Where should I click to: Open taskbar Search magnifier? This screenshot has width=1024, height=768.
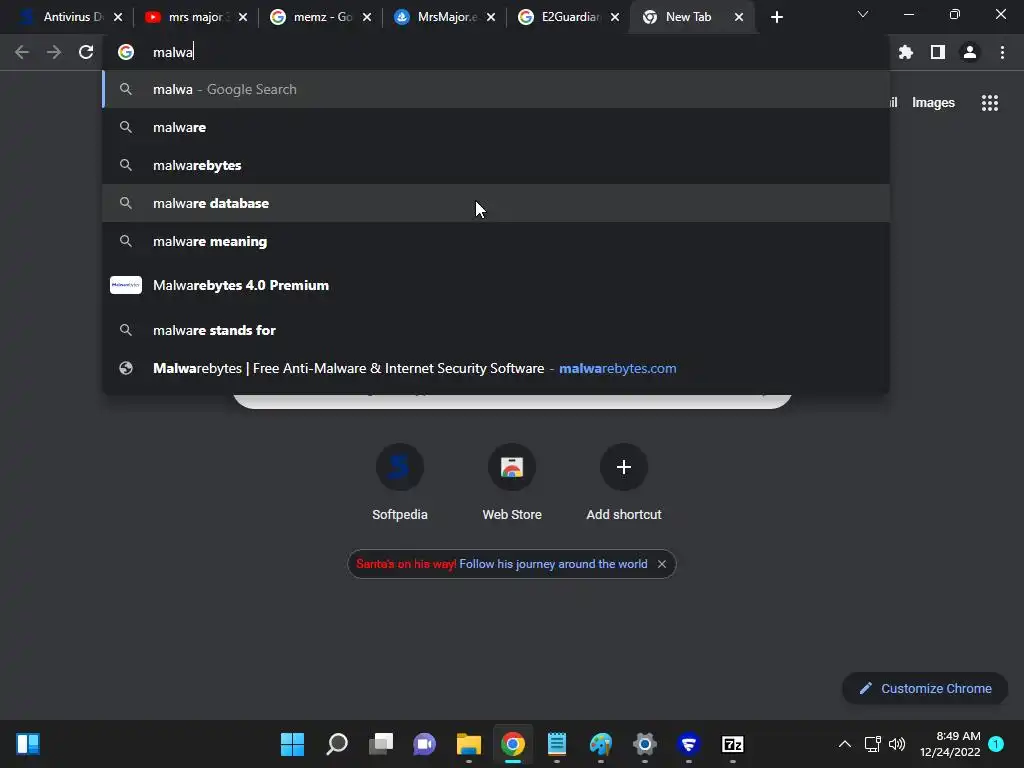[337, 744]
